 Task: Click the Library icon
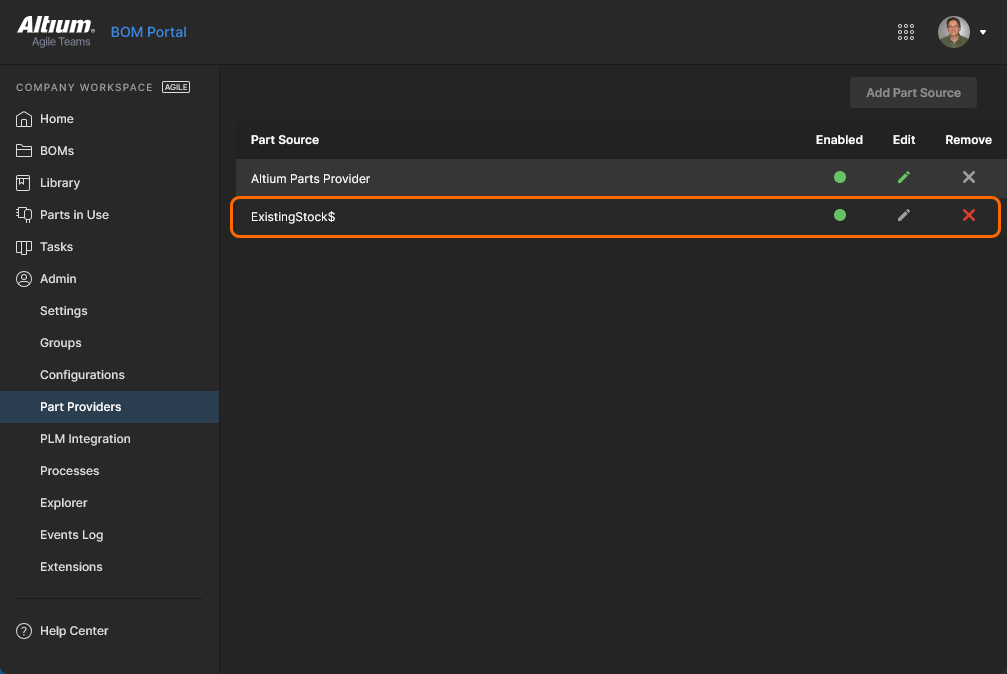(x=24, y=183)
